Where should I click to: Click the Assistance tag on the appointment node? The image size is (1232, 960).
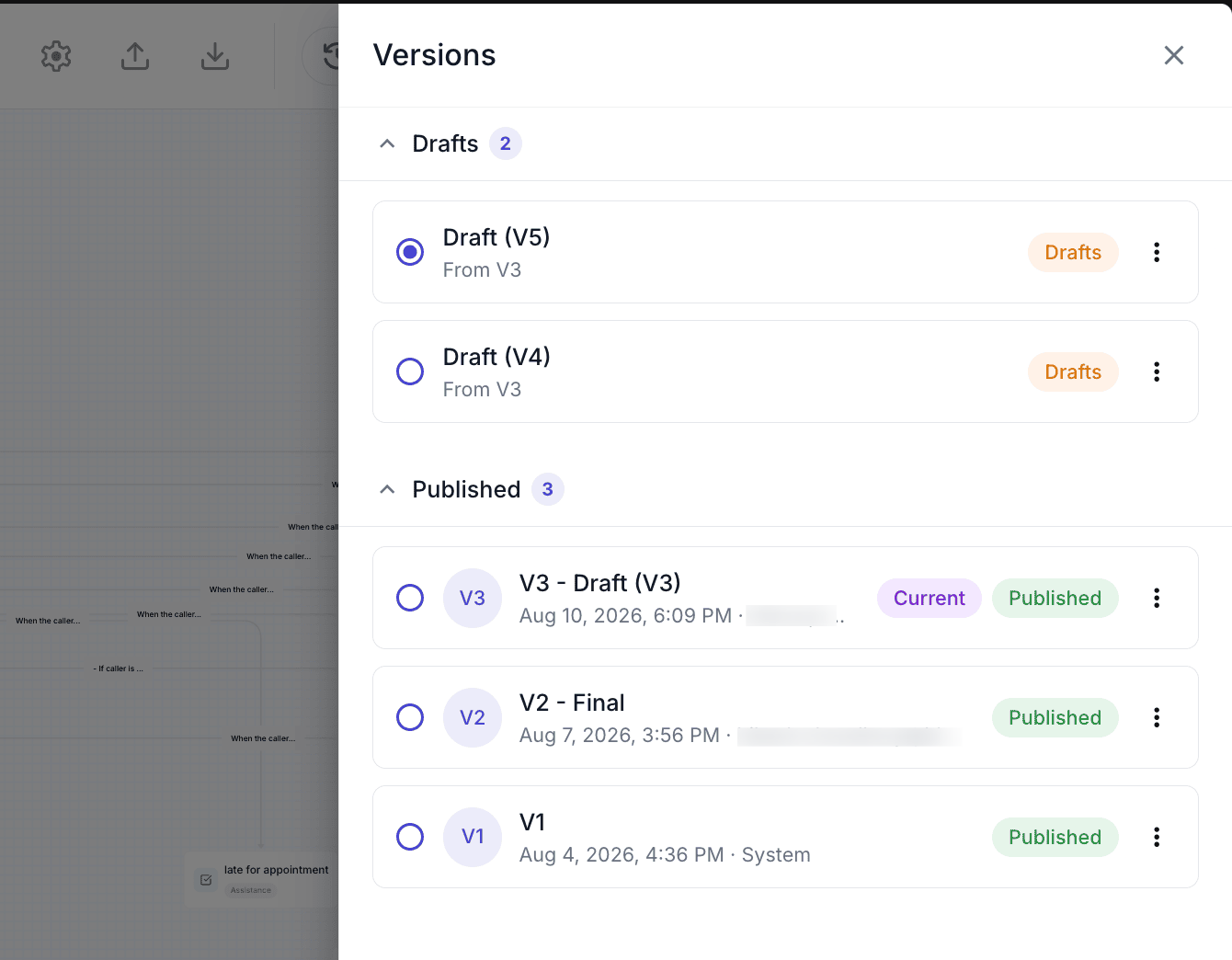(x=251, y=890)
